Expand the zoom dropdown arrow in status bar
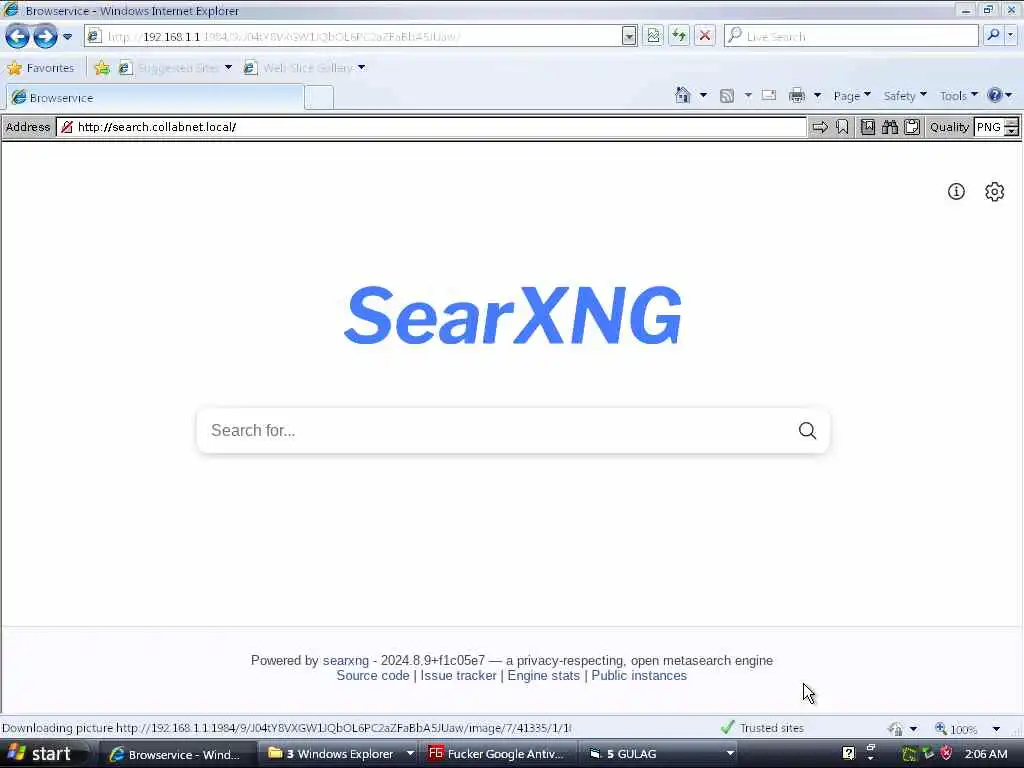The height and width of the screenshot is (768, 1024). tap(996, 728)
